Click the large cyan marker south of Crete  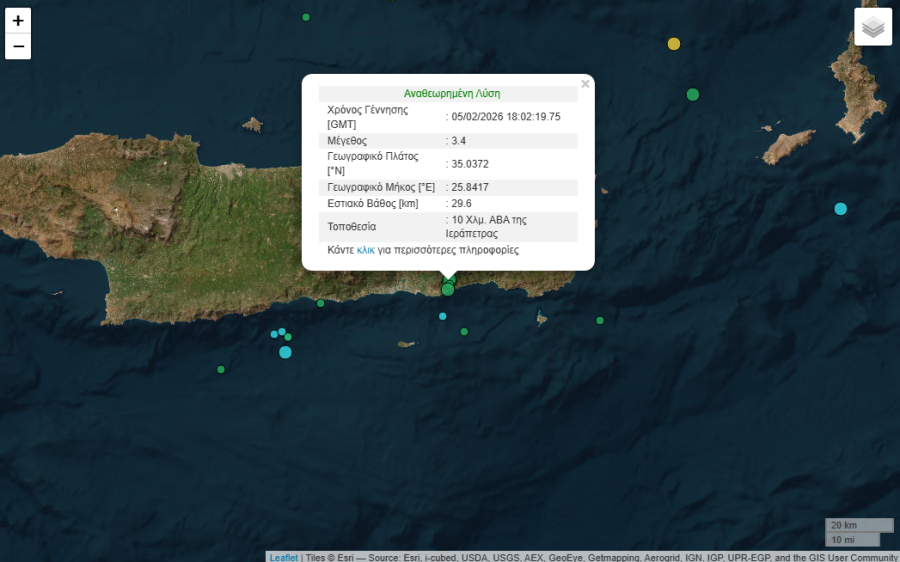(x=285, y=352)
